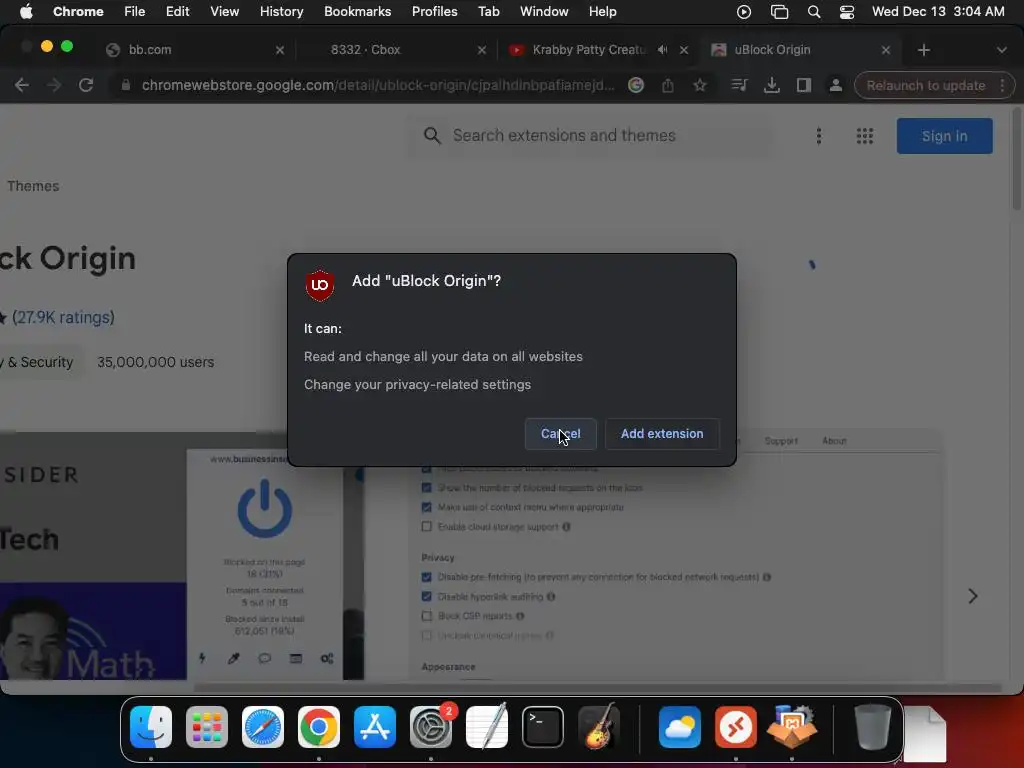Click the Now Playing icon in the menu bar
The width and height of the screenshot is (1024, 768).
pos(743,11)
